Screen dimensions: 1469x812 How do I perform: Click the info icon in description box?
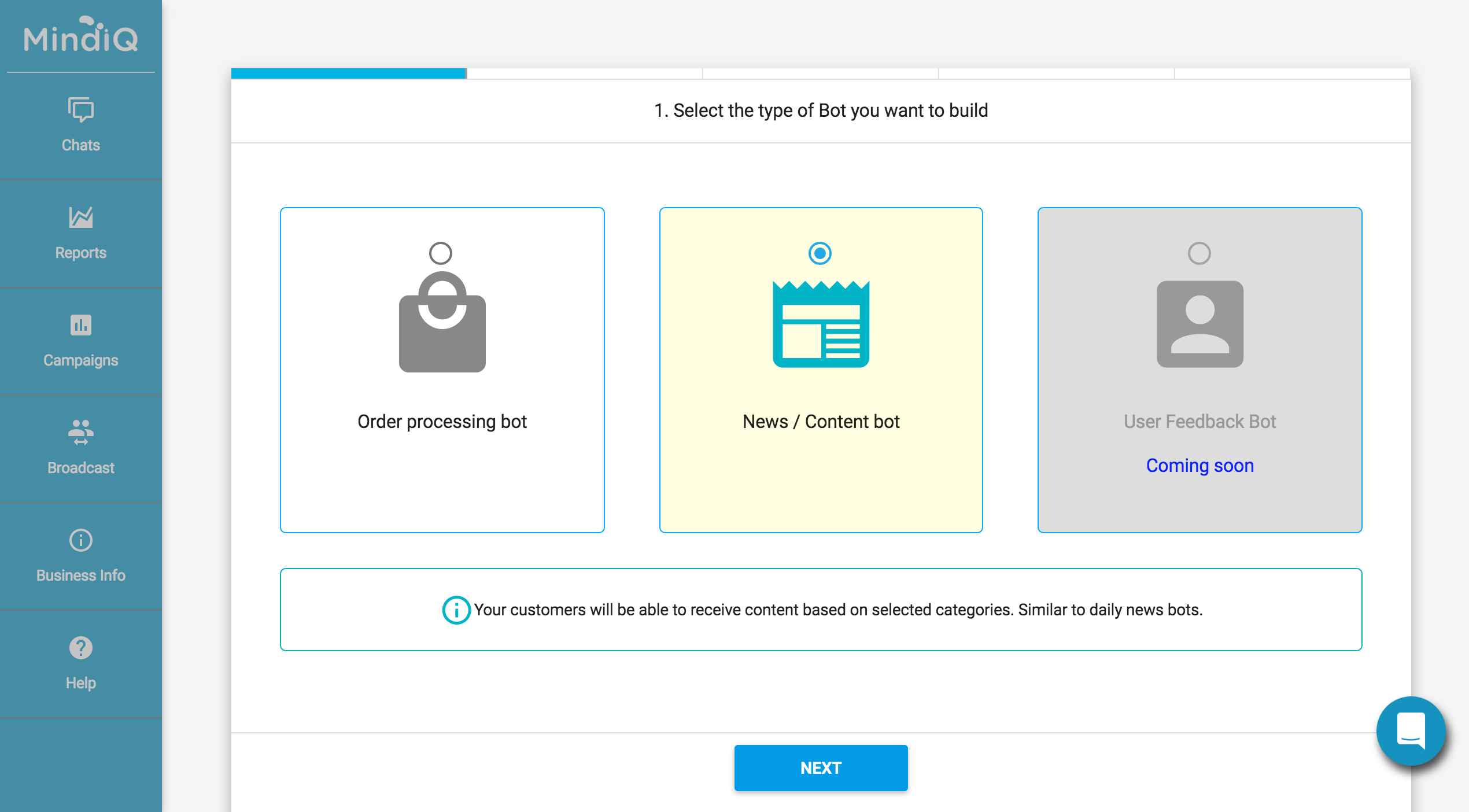click(x=456, y=610)
